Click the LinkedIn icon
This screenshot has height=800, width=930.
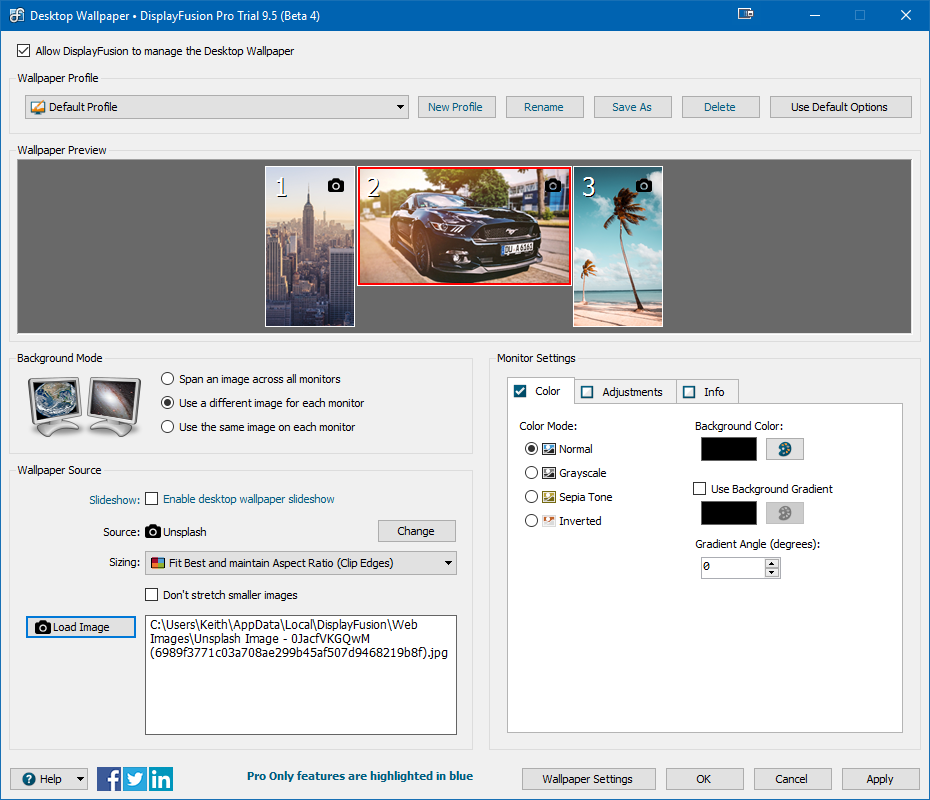point(161,779)
